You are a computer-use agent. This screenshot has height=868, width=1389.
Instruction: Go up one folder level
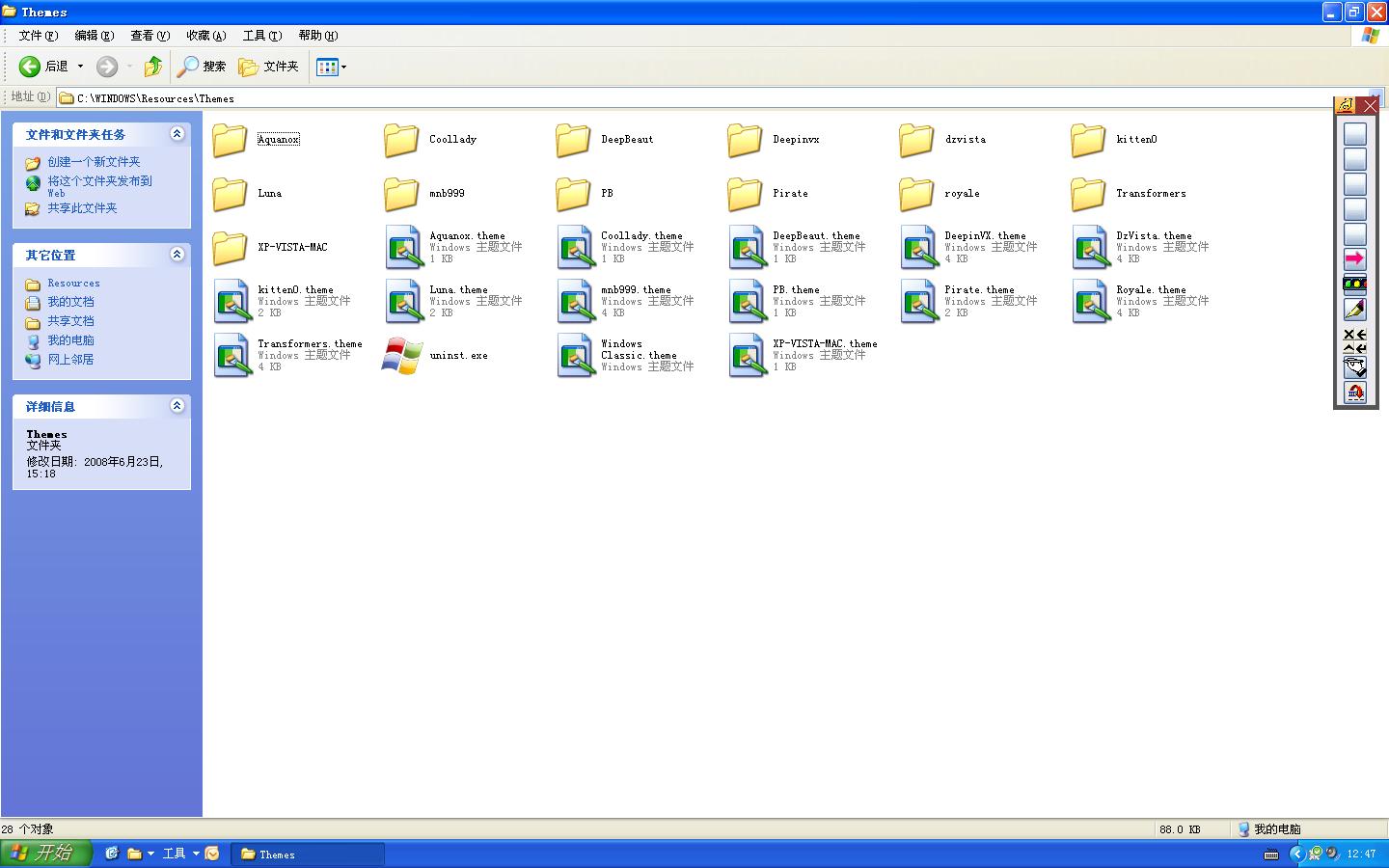(152, 67)
